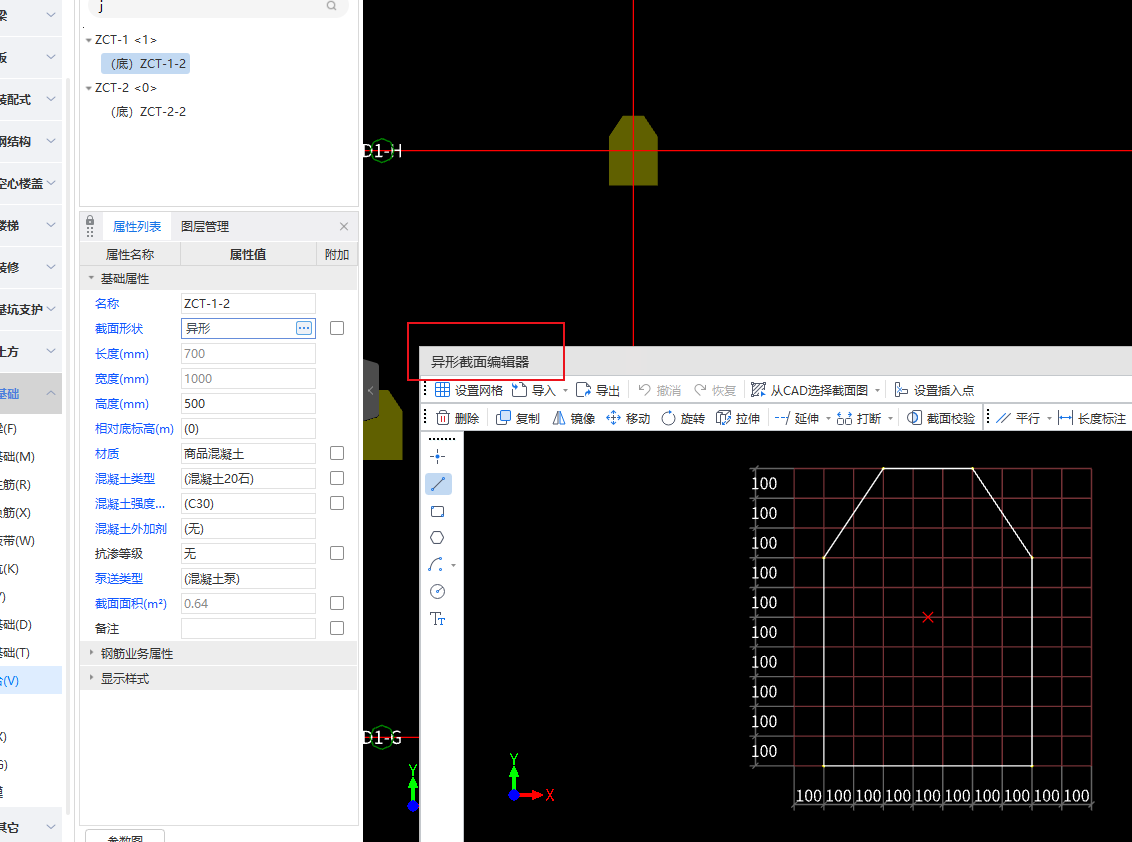
Task: Select the rectangle drawing tool
Action: tap(437, 511)
